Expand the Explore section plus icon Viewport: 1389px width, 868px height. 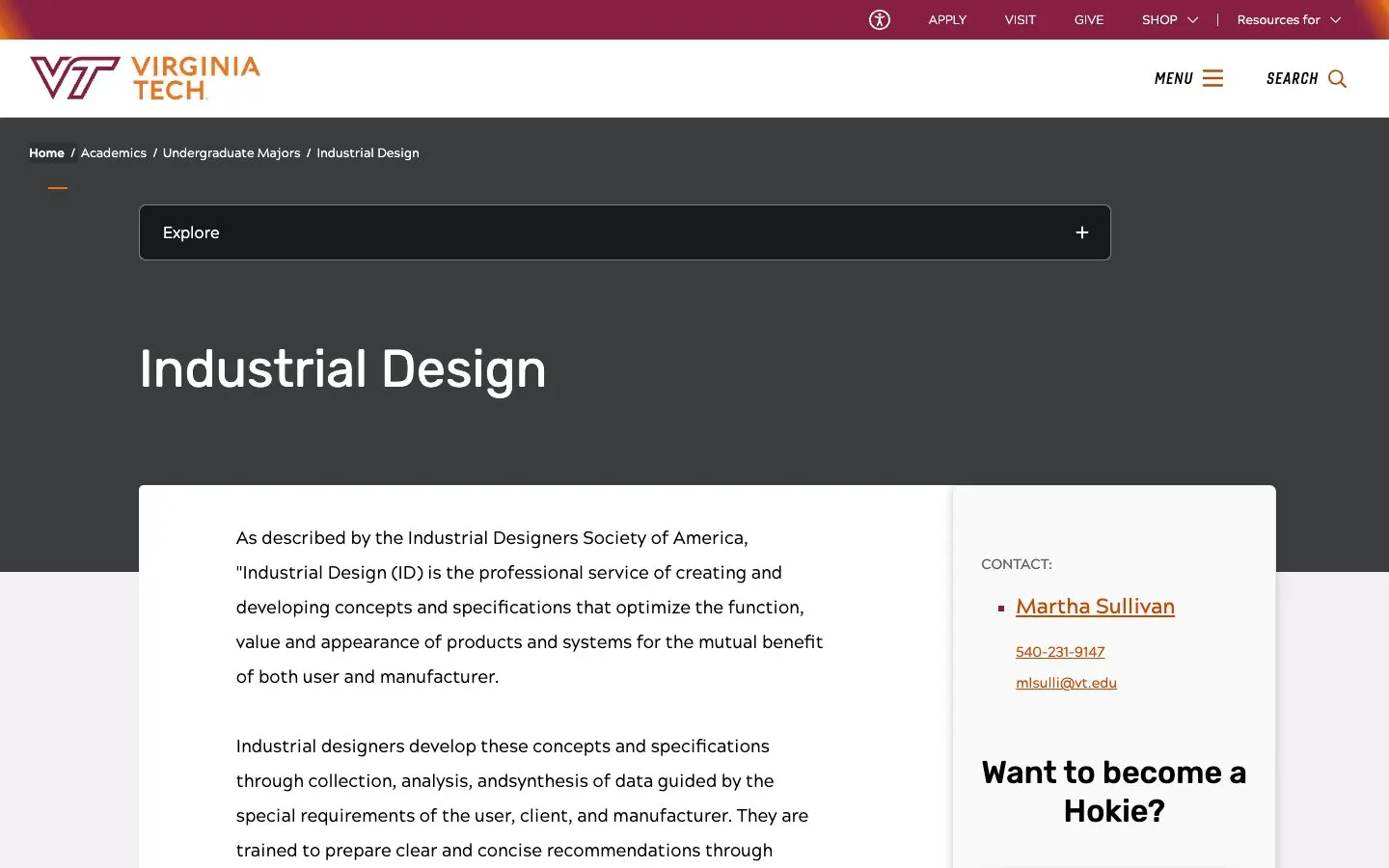[1082, 232]
